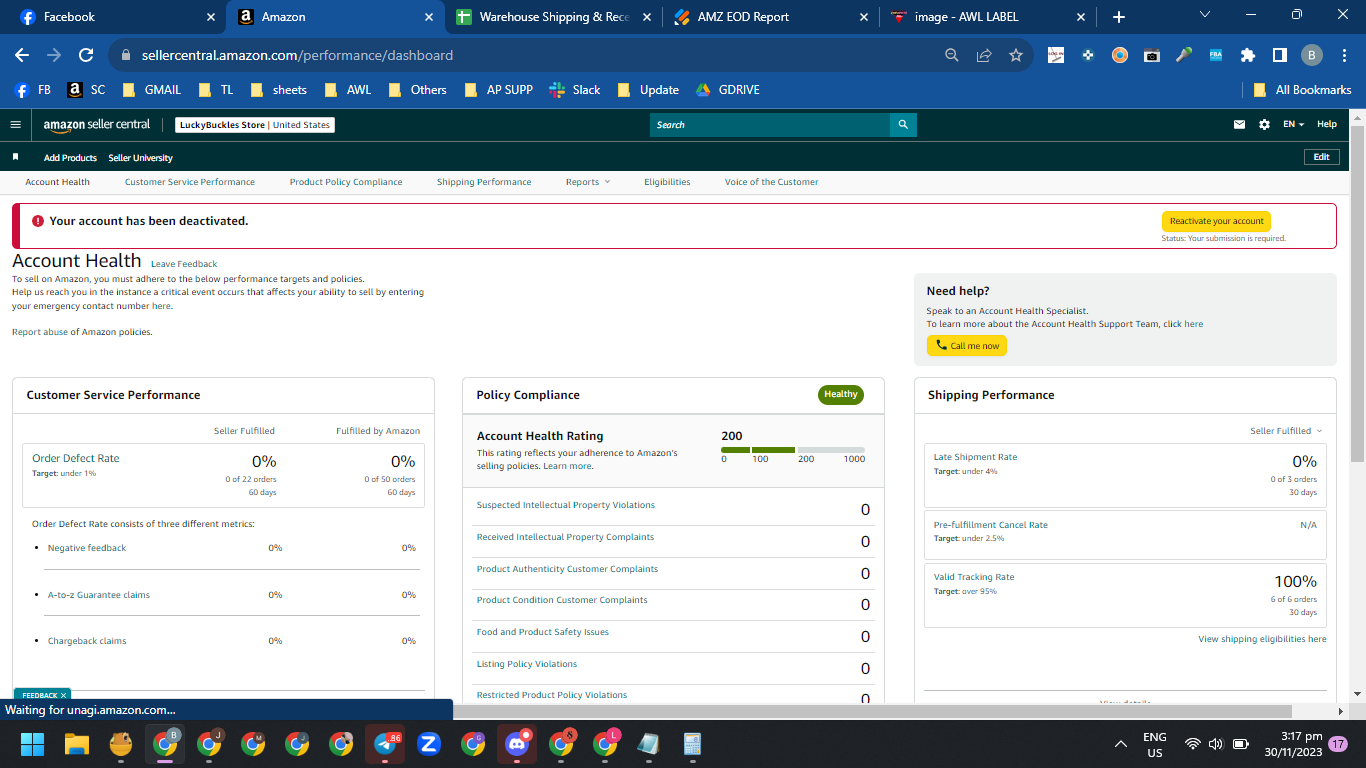Open Calculator from the taskbar
This screenshot has width=1366, height=768.
(x=693, y=744)
